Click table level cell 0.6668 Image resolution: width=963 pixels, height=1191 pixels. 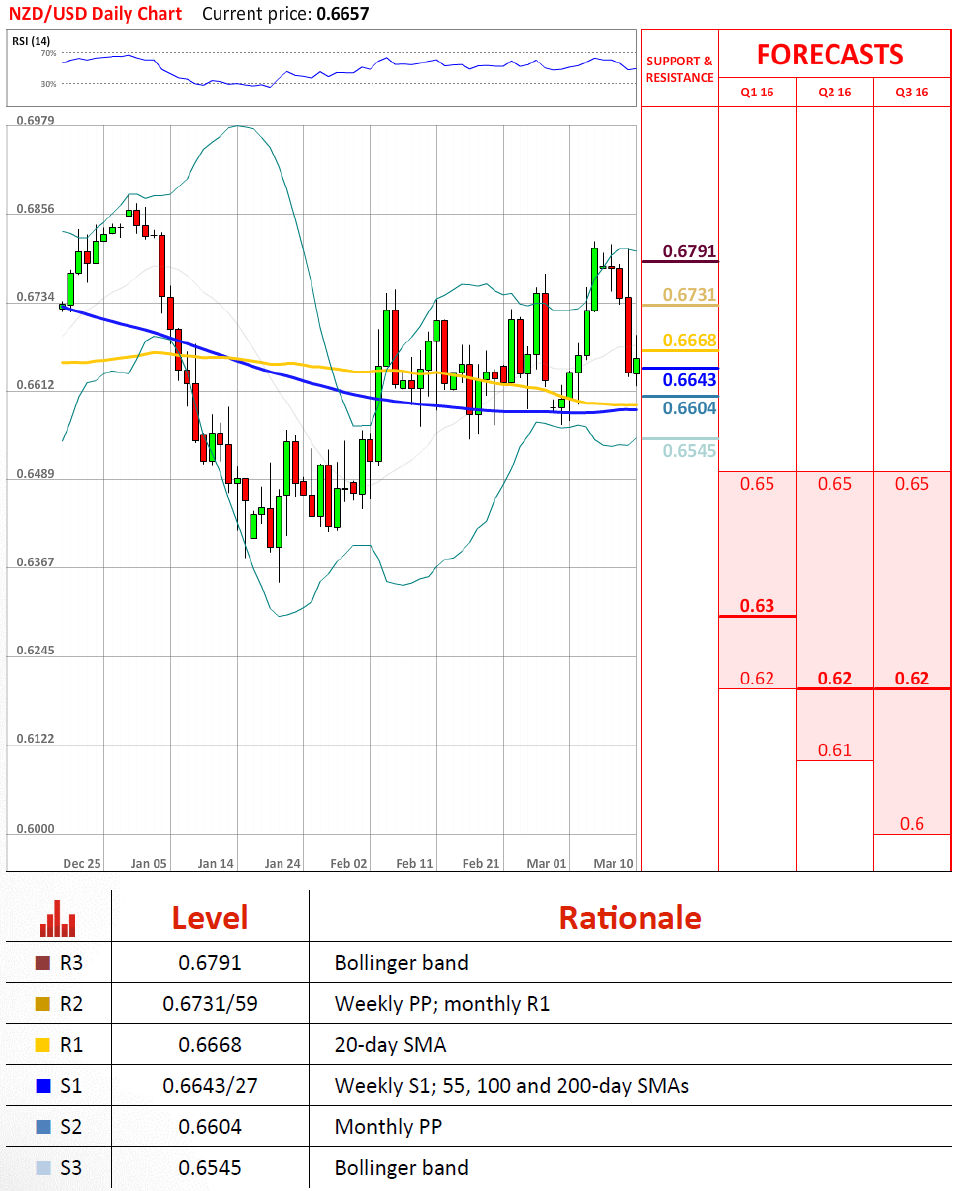[x=210, y=1045]
